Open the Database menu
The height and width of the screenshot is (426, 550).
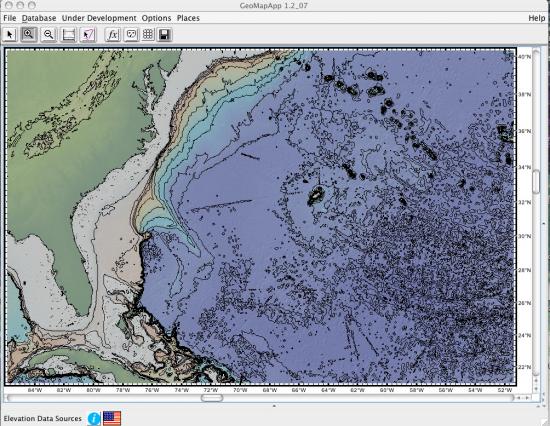[39, 18]
